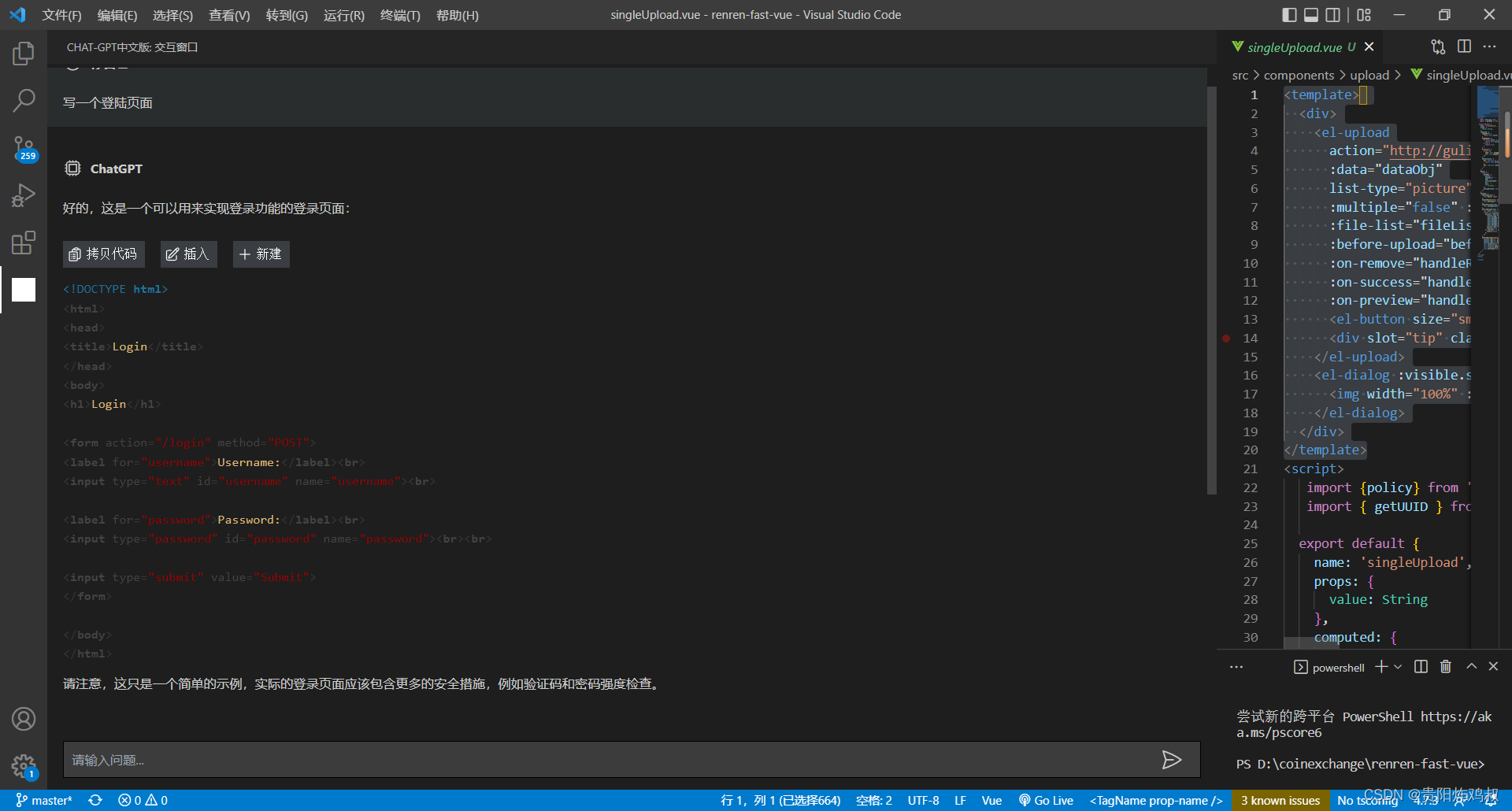Select the powershell terminal label
This screenshot has width=1512, height=811.
[x=1329, y=667]
